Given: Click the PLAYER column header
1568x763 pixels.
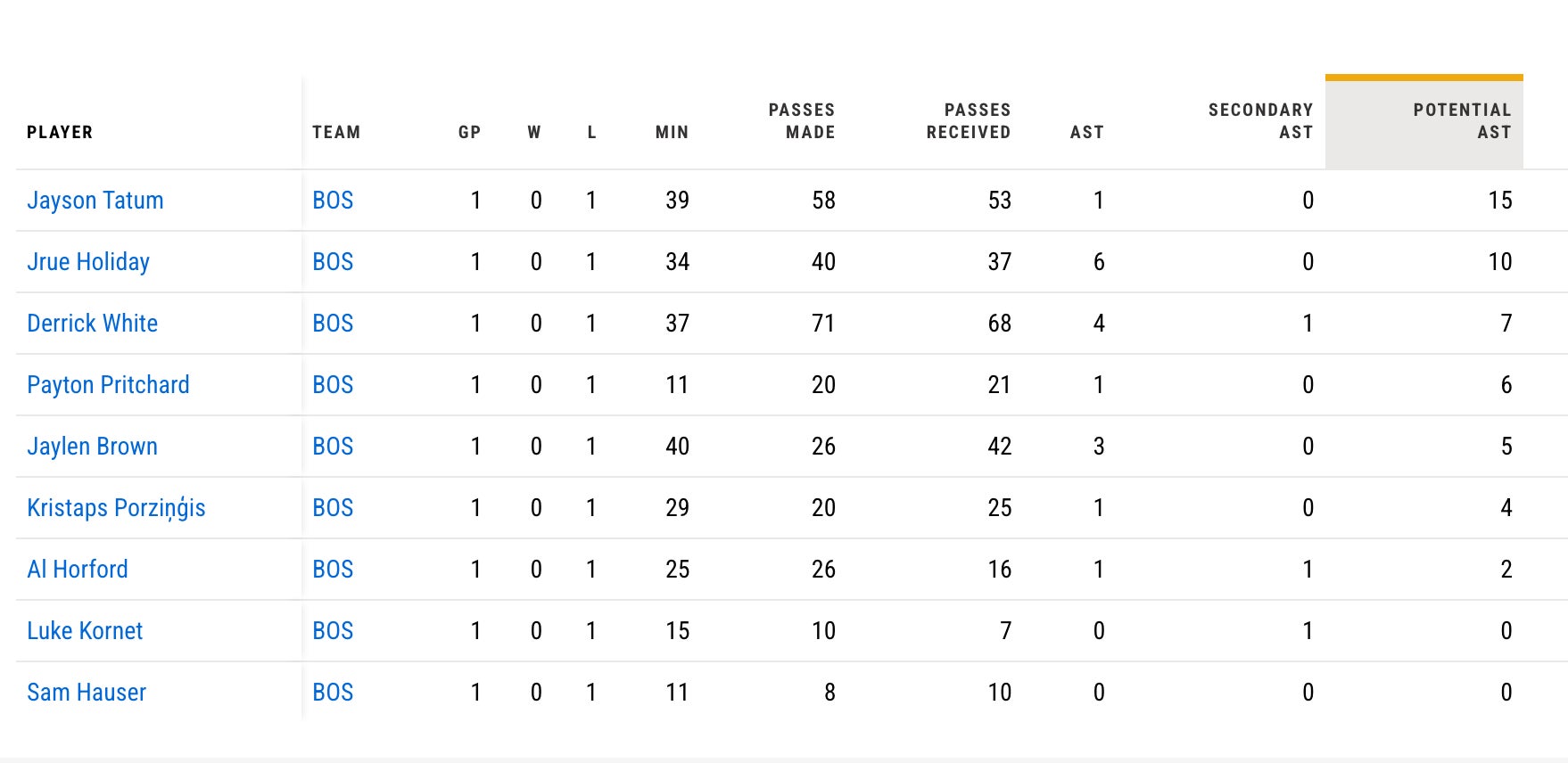Looking at the screenshot, I should coord(60,132).
